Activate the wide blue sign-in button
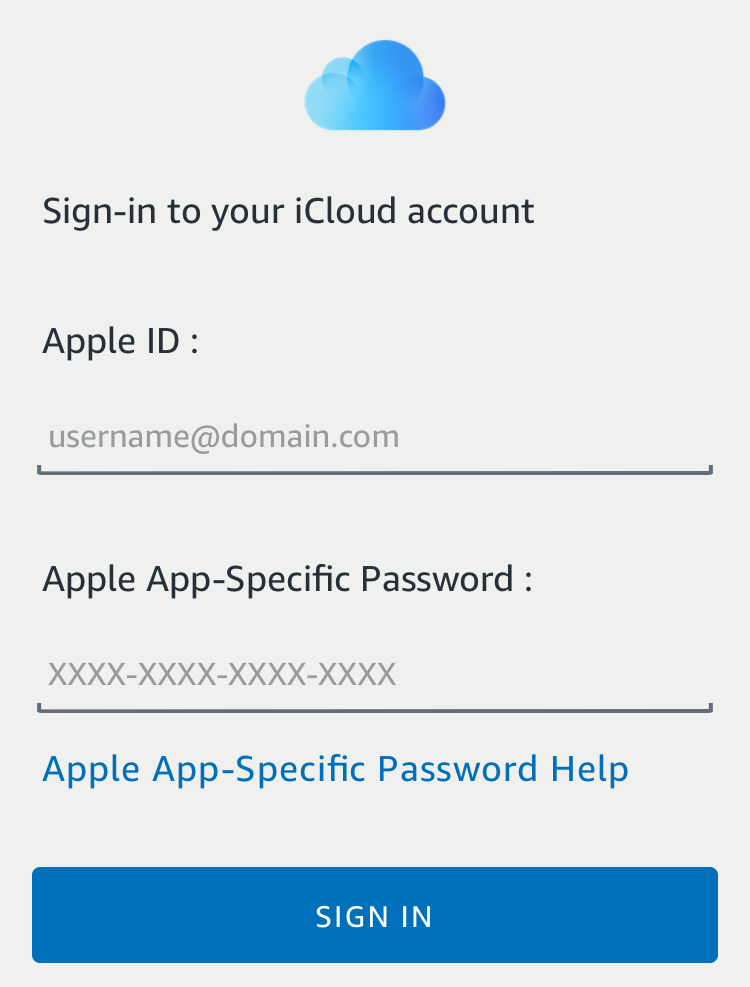This screenshot has height=987, width=750. (x=375, y=915)
